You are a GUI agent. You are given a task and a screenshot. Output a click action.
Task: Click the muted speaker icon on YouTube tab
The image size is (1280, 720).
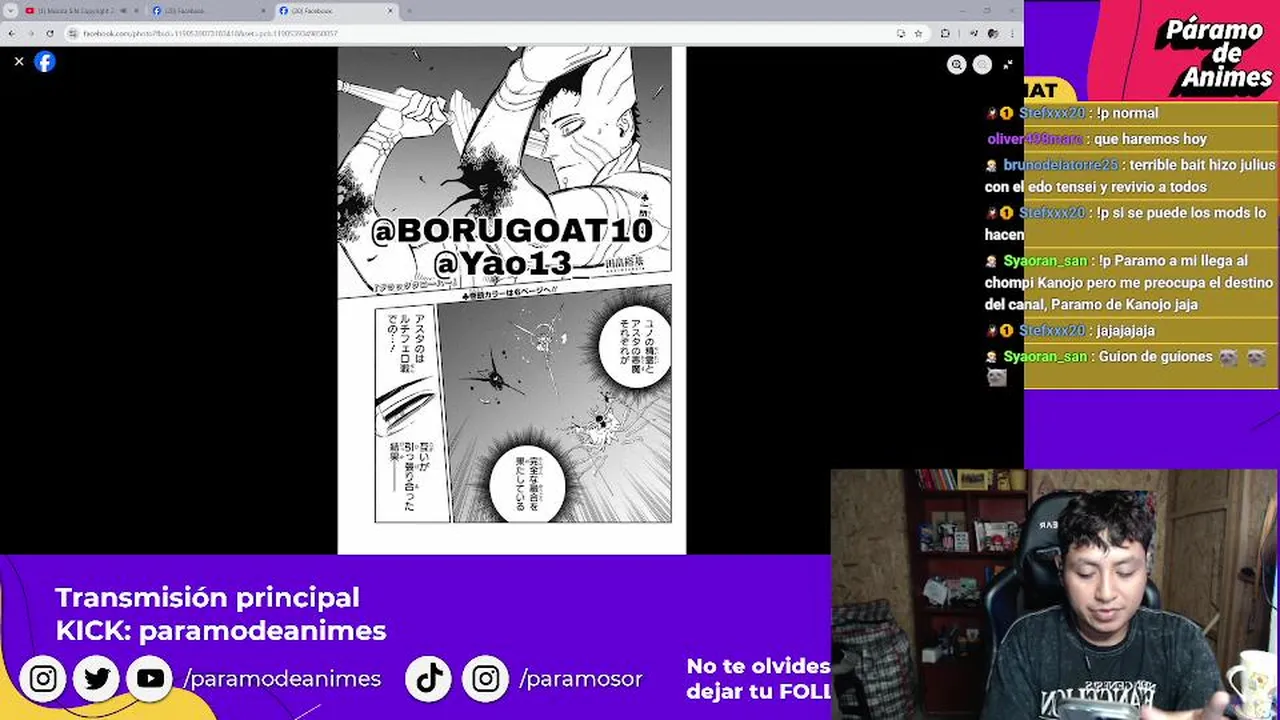[x=123, y=11]
